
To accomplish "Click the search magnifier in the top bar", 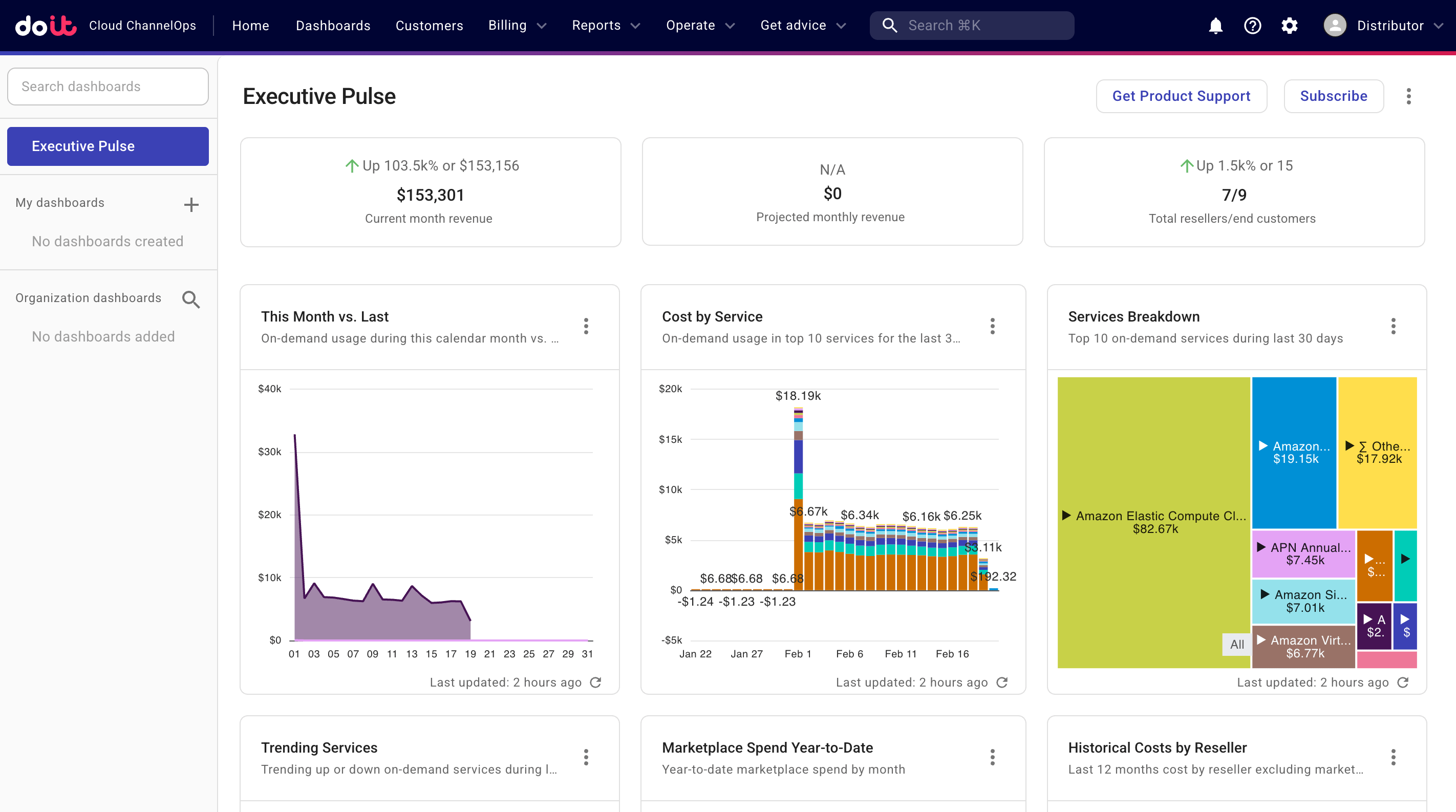I will tap(890, 26).
